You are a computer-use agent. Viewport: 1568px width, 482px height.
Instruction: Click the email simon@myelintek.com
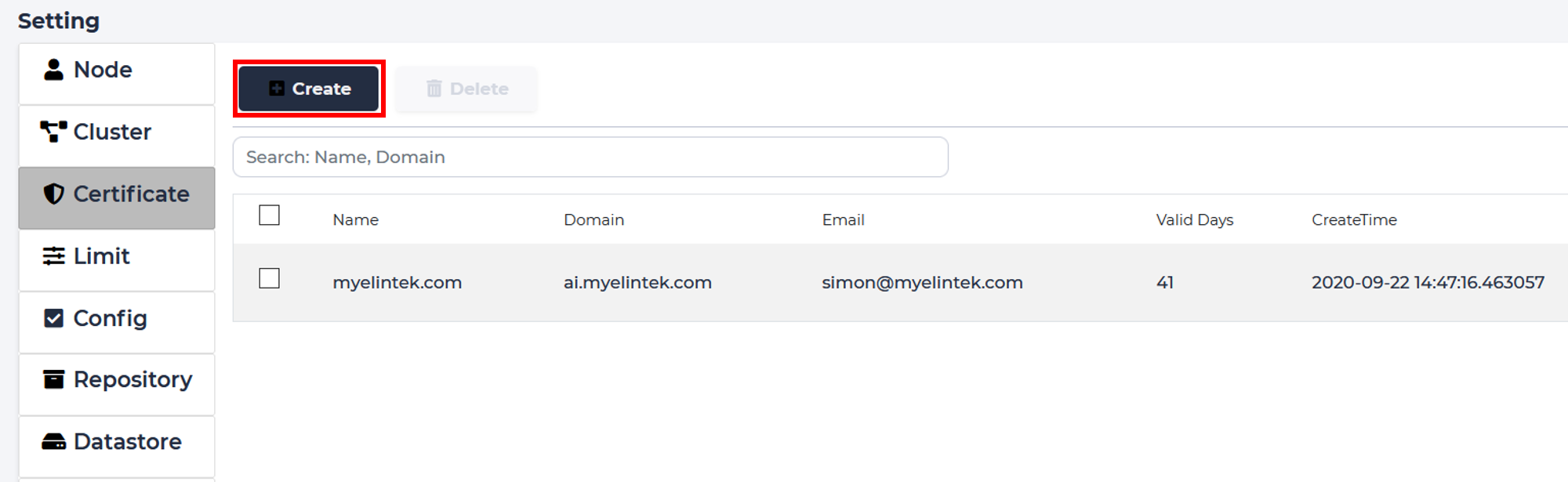tap(922, 282)
